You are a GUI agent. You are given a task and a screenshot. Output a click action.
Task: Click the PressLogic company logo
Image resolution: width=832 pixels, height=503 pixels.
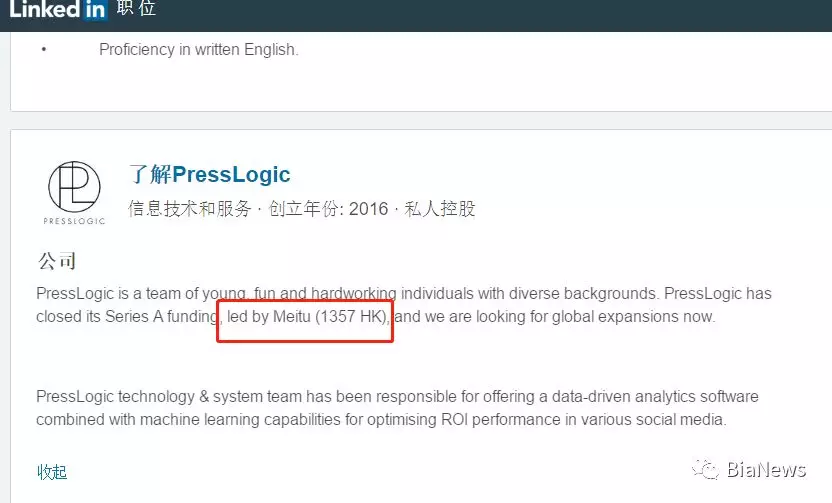pyautogui.click(x=74, y=193)
